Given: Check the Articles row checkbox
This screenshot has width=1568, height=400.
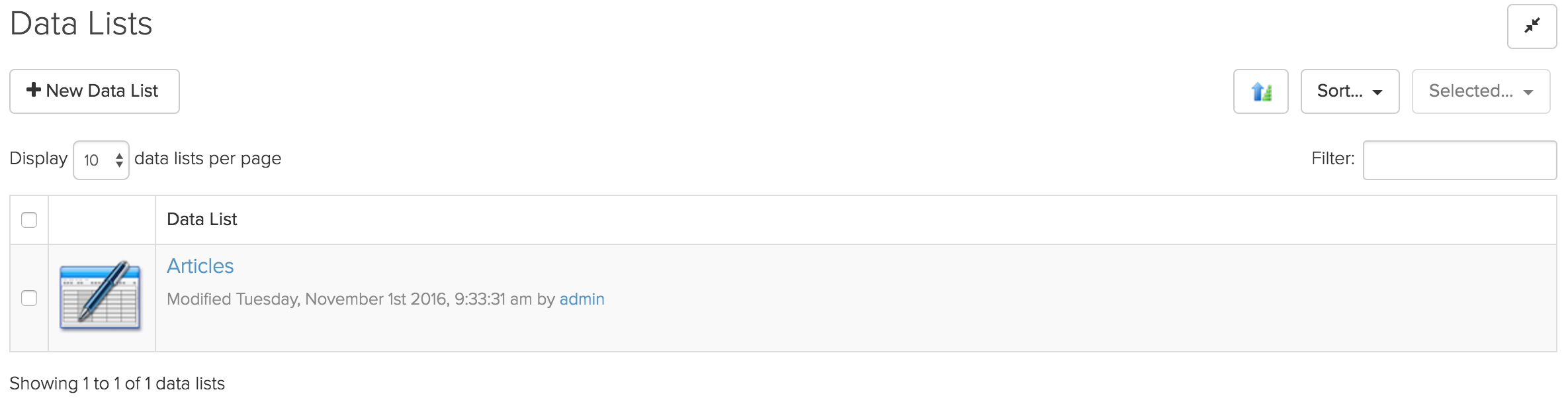Looking at the screenshot, I should pyautogui.click(x=29, y=298).
